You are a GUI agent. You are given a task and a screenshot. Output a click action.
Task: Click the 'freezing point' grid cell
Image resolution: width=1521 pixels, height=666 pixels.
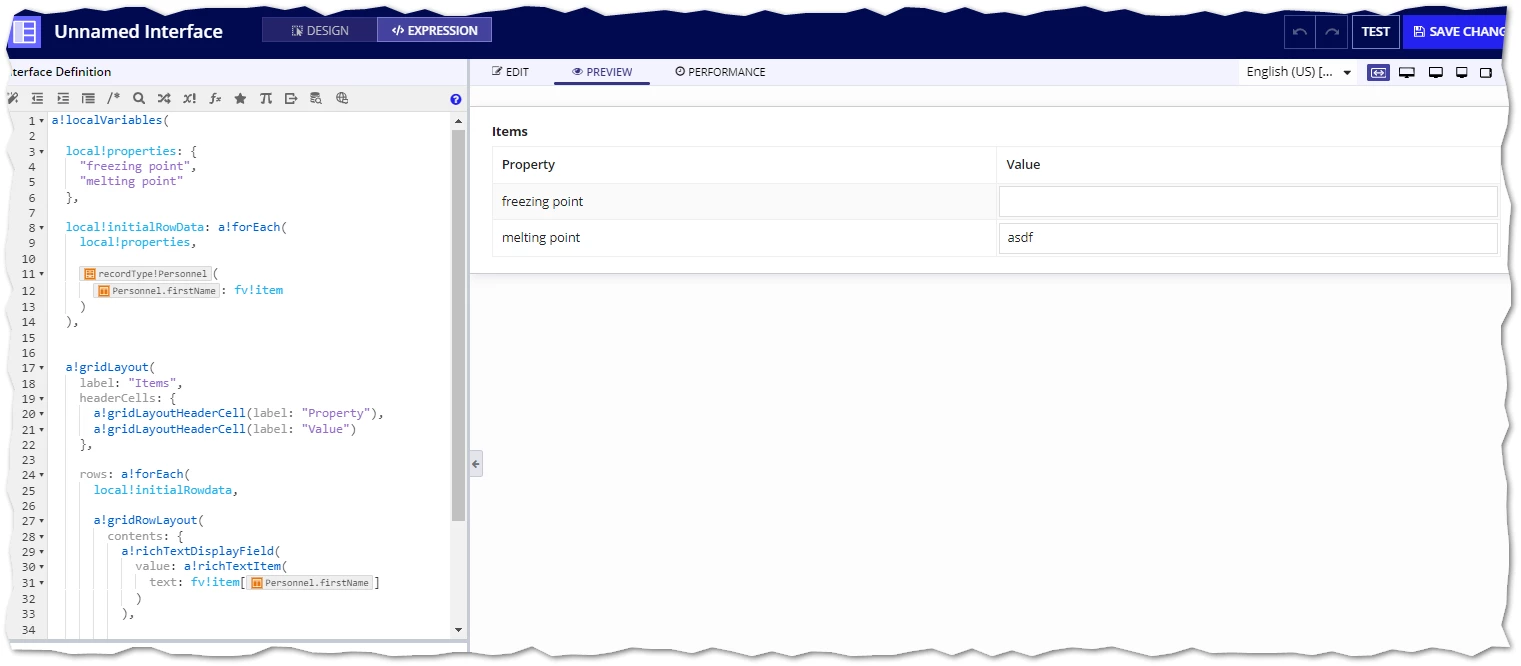744,202
